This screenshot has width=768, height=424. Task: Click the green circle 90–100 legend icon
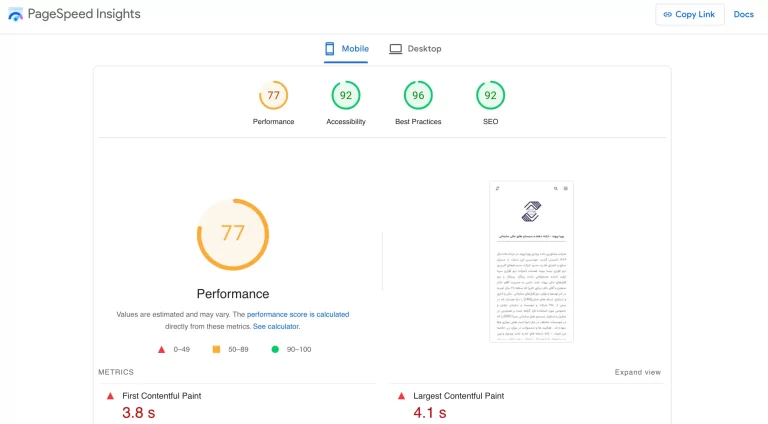(275, 349)
